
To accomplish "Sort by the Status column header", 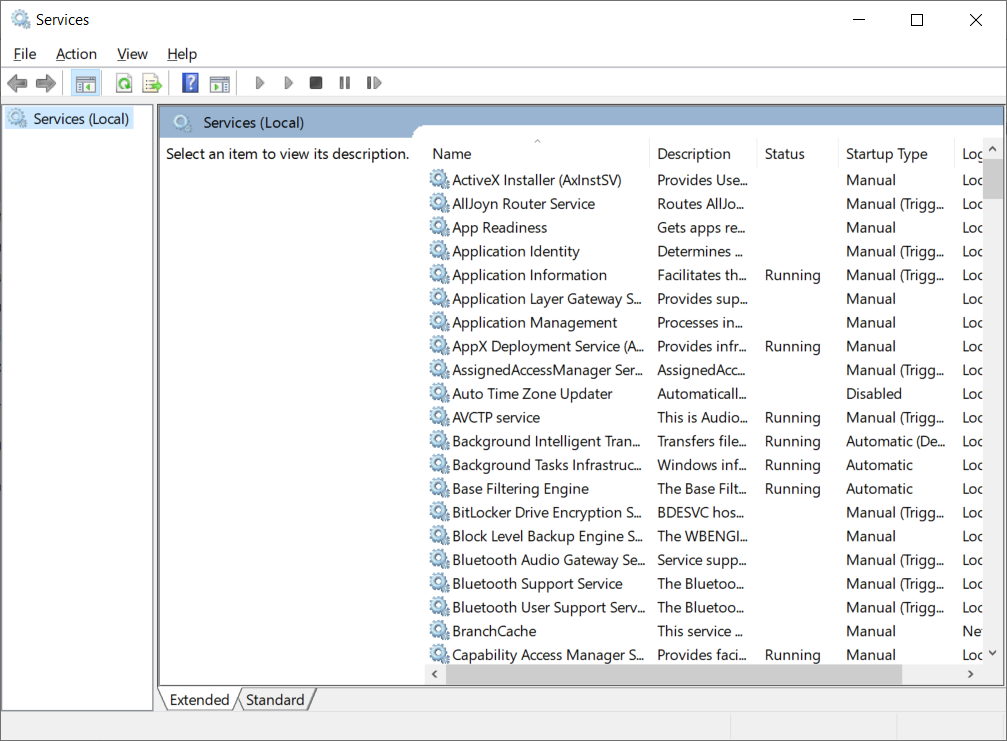I will point(797,153).
